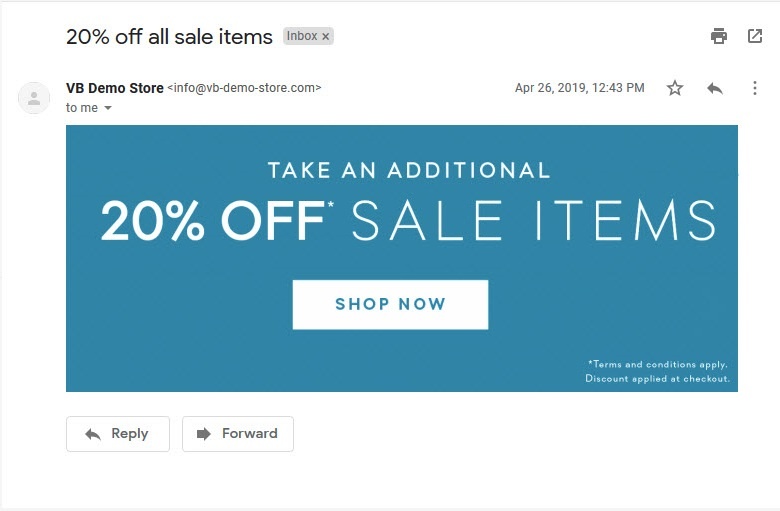Click the sender's profile avatar
Screen dimensions: 780x511
pyautogui.click(x=34, y=97)
